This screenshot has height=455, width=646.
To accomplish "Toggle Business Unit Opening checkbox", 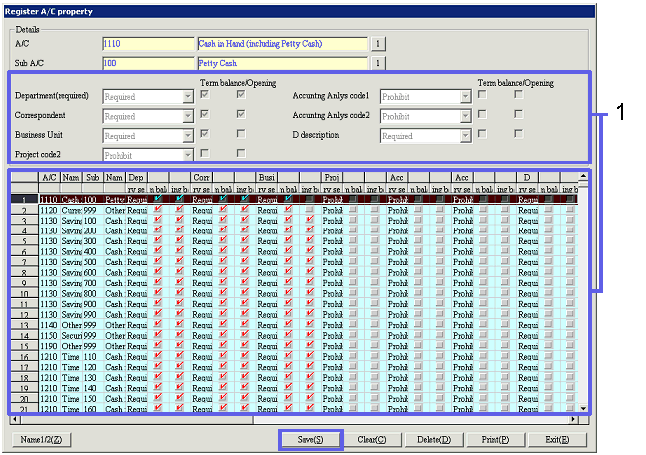I will tap(241, 134).
